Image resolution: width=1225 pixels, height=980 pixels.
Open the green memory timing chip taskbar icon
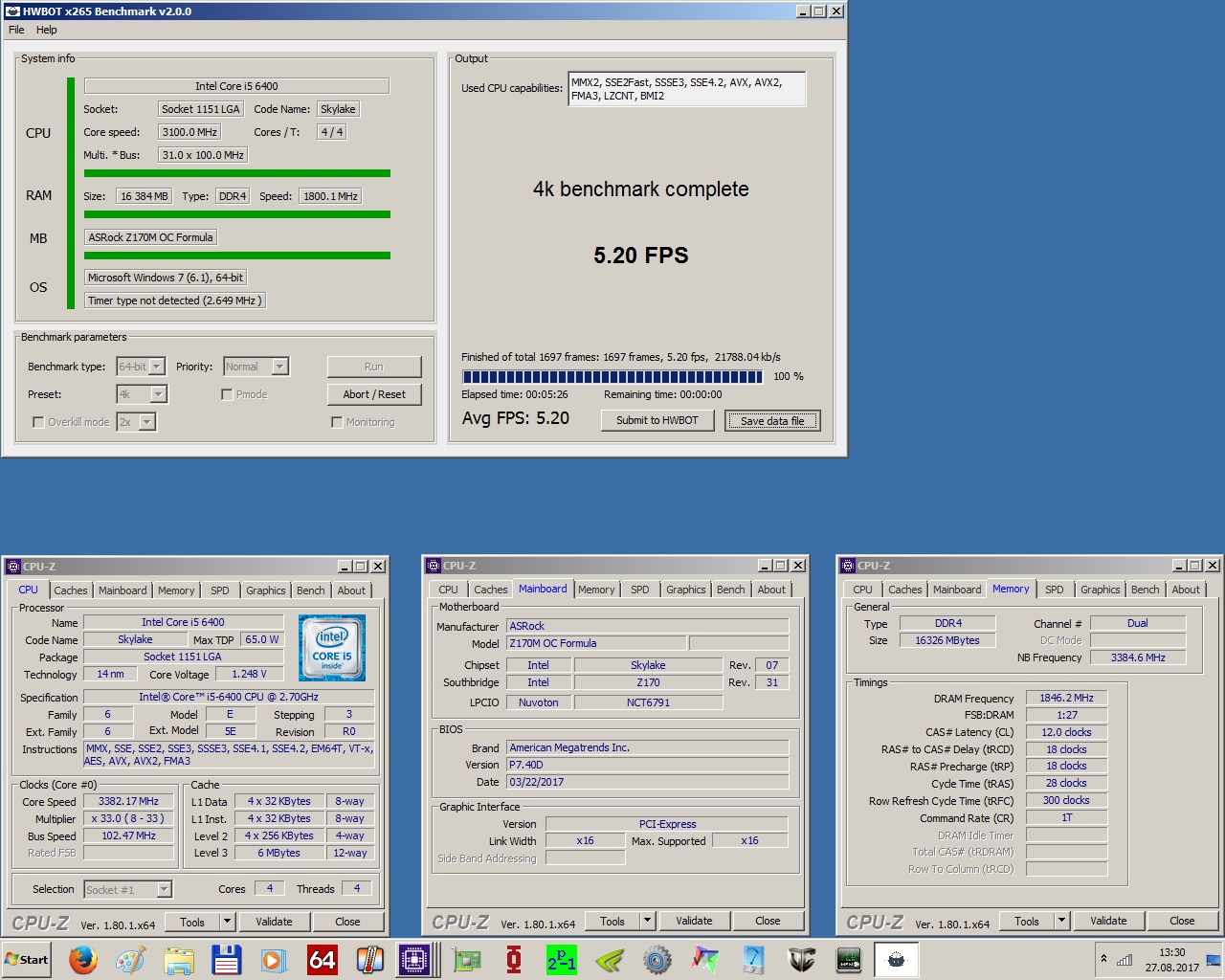849,959
